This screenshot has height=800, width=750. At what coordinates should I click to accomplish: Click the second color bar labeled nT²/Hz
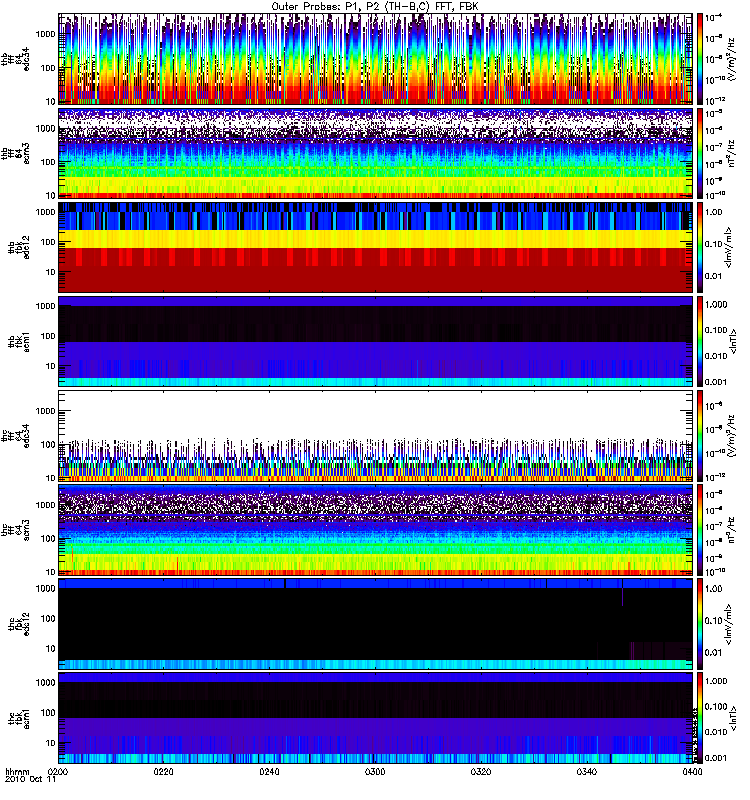(699, 153)
